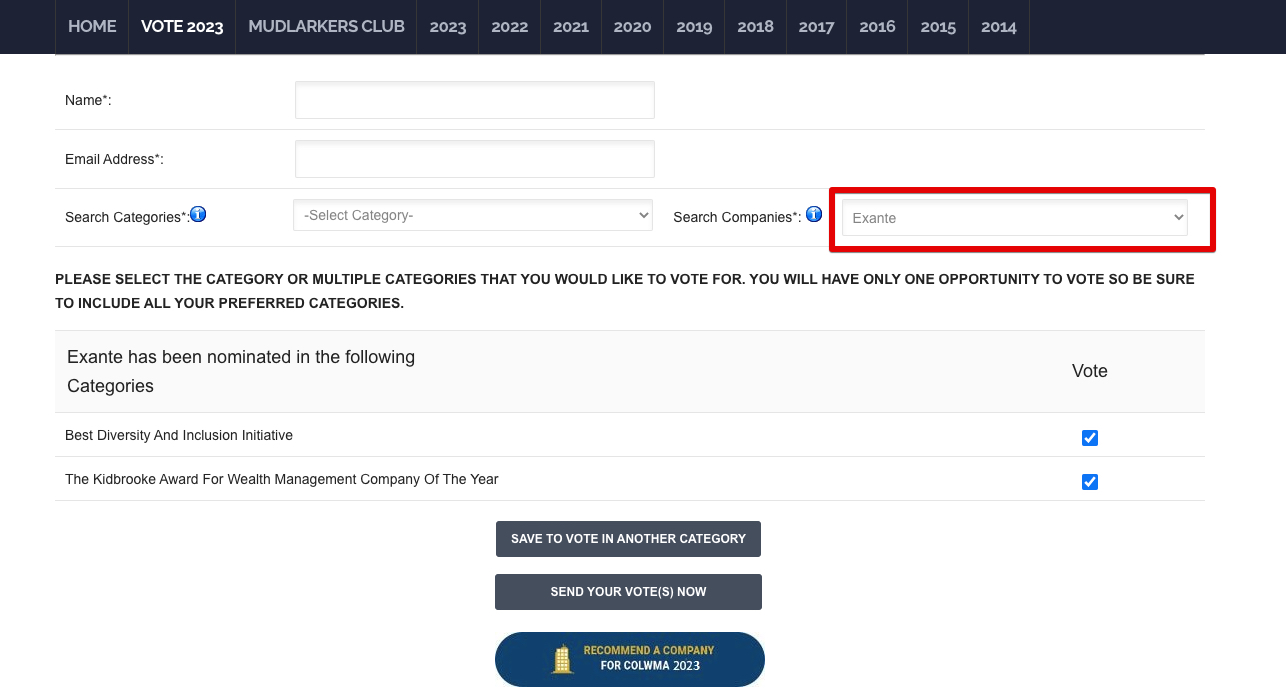Select the 2015 year tab
This screenshot has width=1286, height=693.
(938, 27)
